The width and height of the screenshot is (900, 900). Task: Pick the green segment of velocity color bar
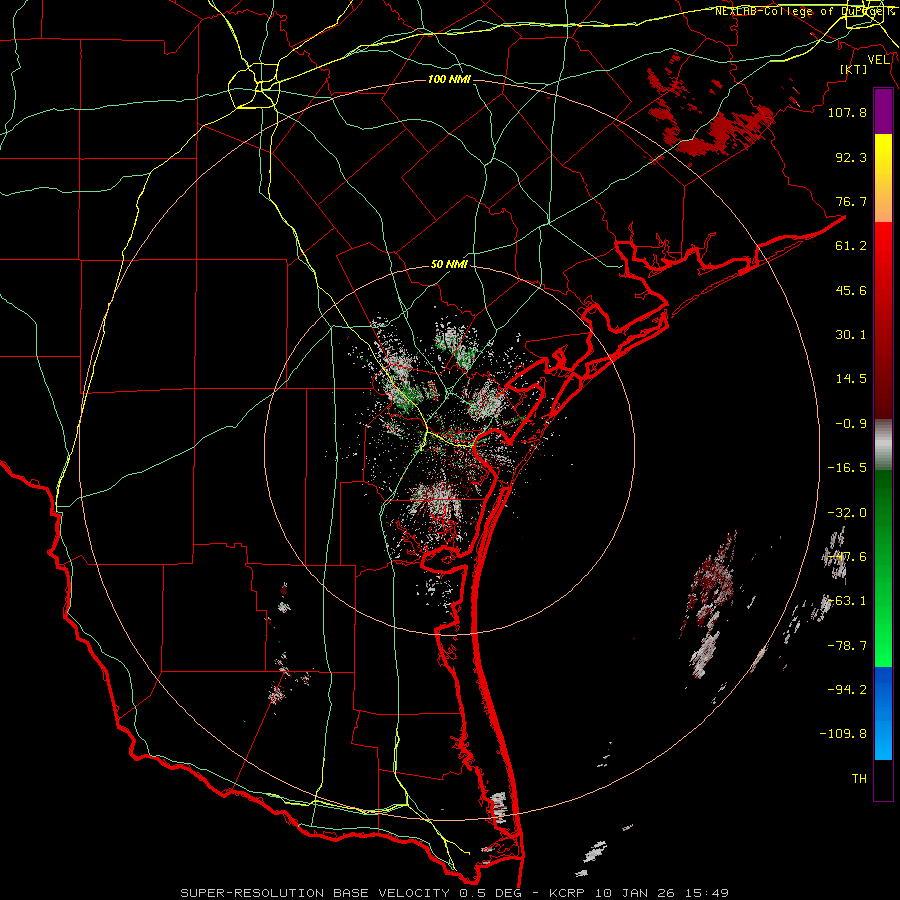883,568
